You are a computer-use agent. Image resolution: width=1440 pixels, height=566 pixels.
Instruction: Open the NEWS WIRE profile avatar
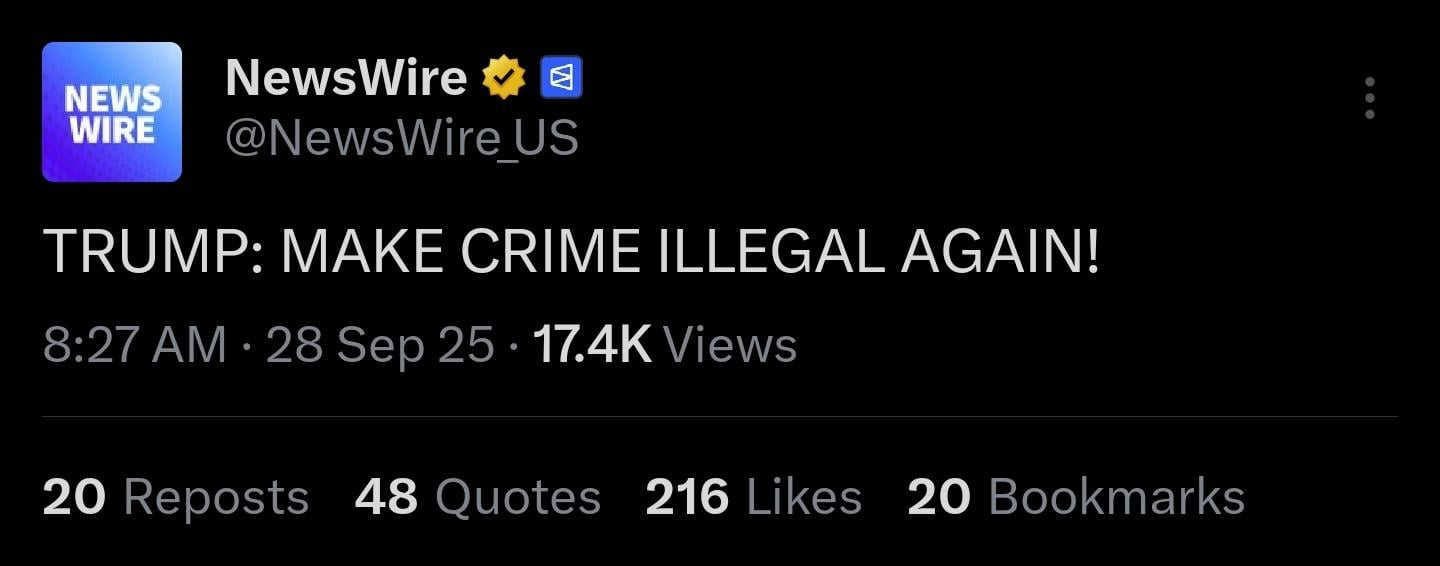[x=112, y=112]
